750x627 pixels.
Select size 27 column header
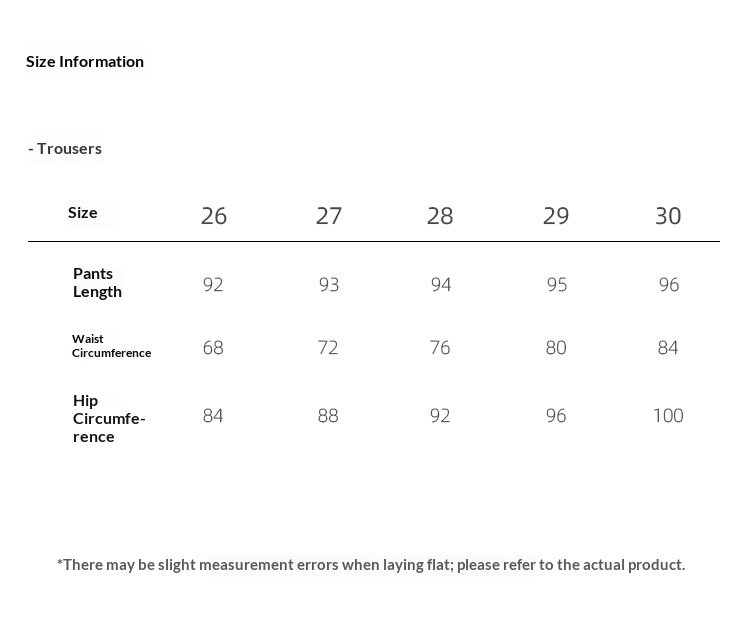click(x=329, y=216)
